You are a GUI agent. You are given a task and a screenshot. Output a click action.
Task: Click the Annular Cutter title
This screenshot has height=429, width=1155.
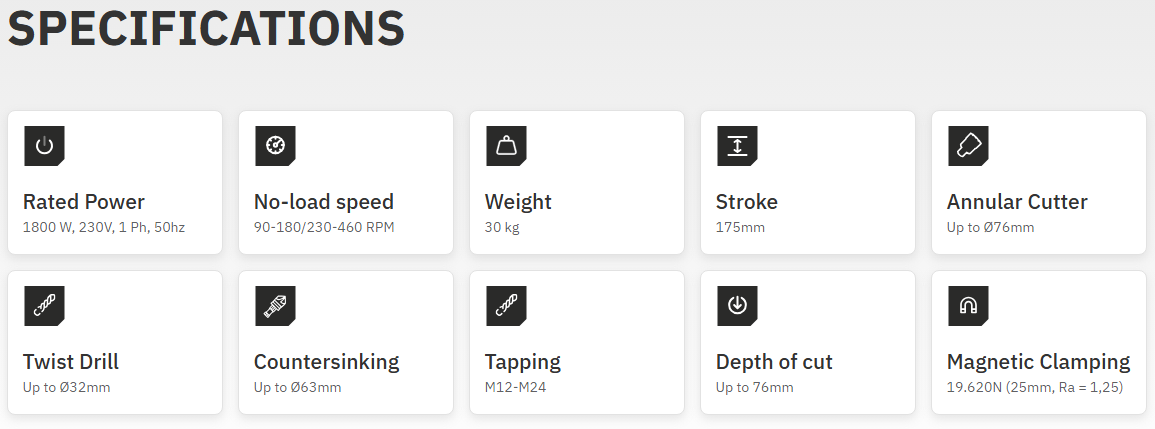pos(1017,202)
